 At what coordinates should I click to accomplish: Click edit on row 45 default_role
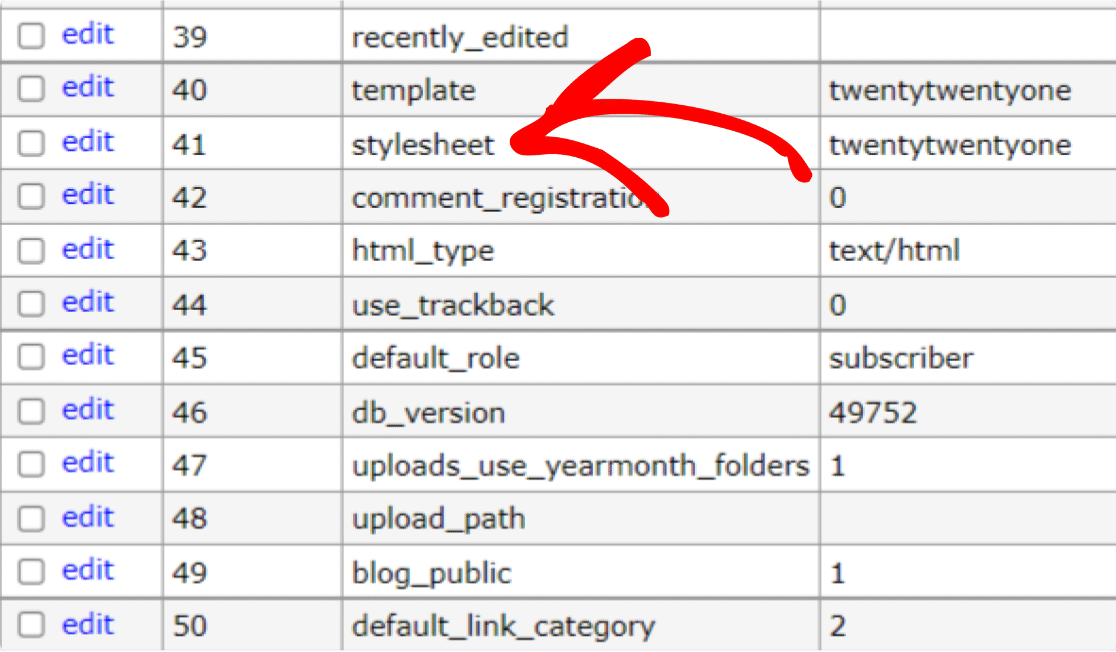pyautogui.click(x=88, y=355)
